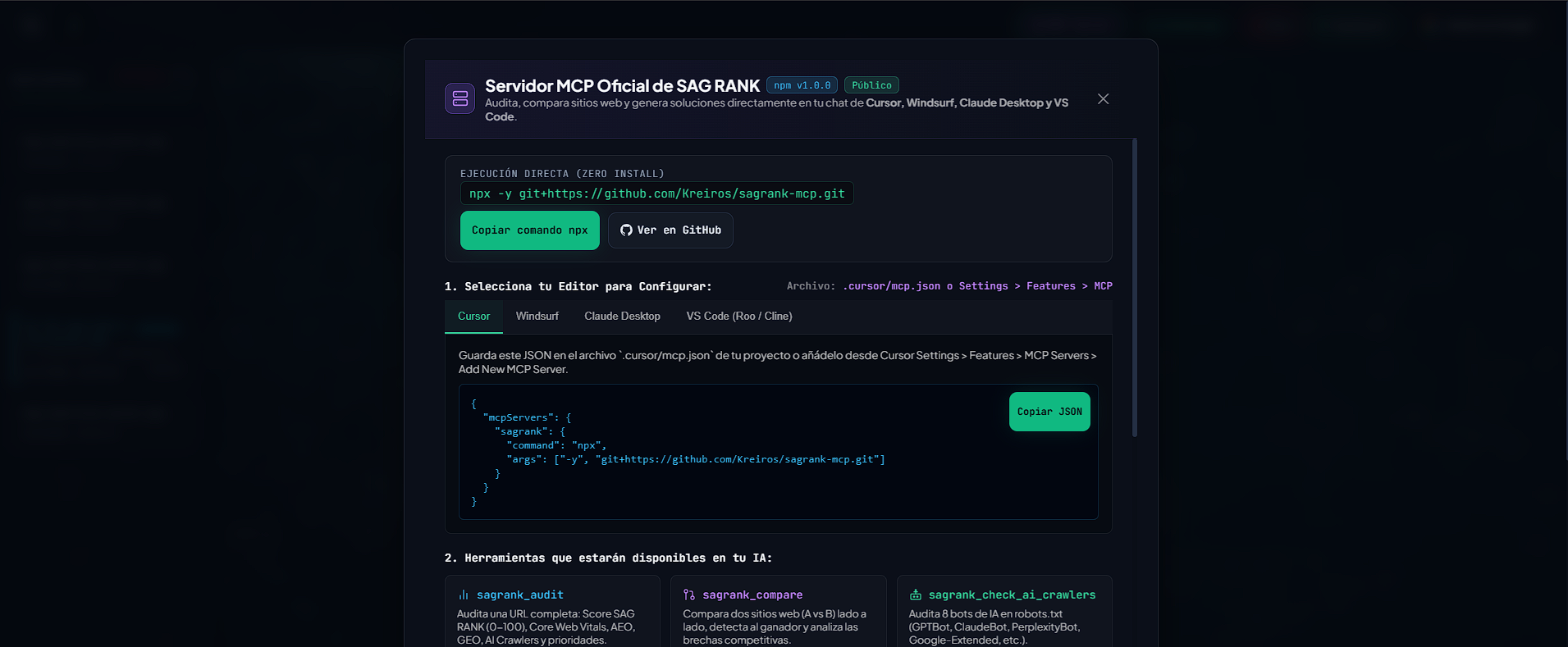The height and width of the screenshot is (647, 1568).
Task: Click the EJECUCIÓN DIRECTA (ZERO INSTALL) label
Action: [x=562, y=174]
